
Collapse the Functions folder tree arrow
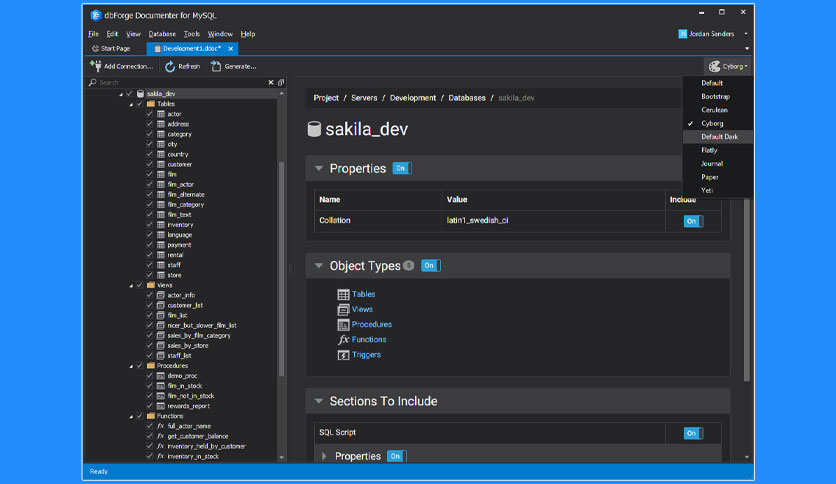click(x=131, y=416)
